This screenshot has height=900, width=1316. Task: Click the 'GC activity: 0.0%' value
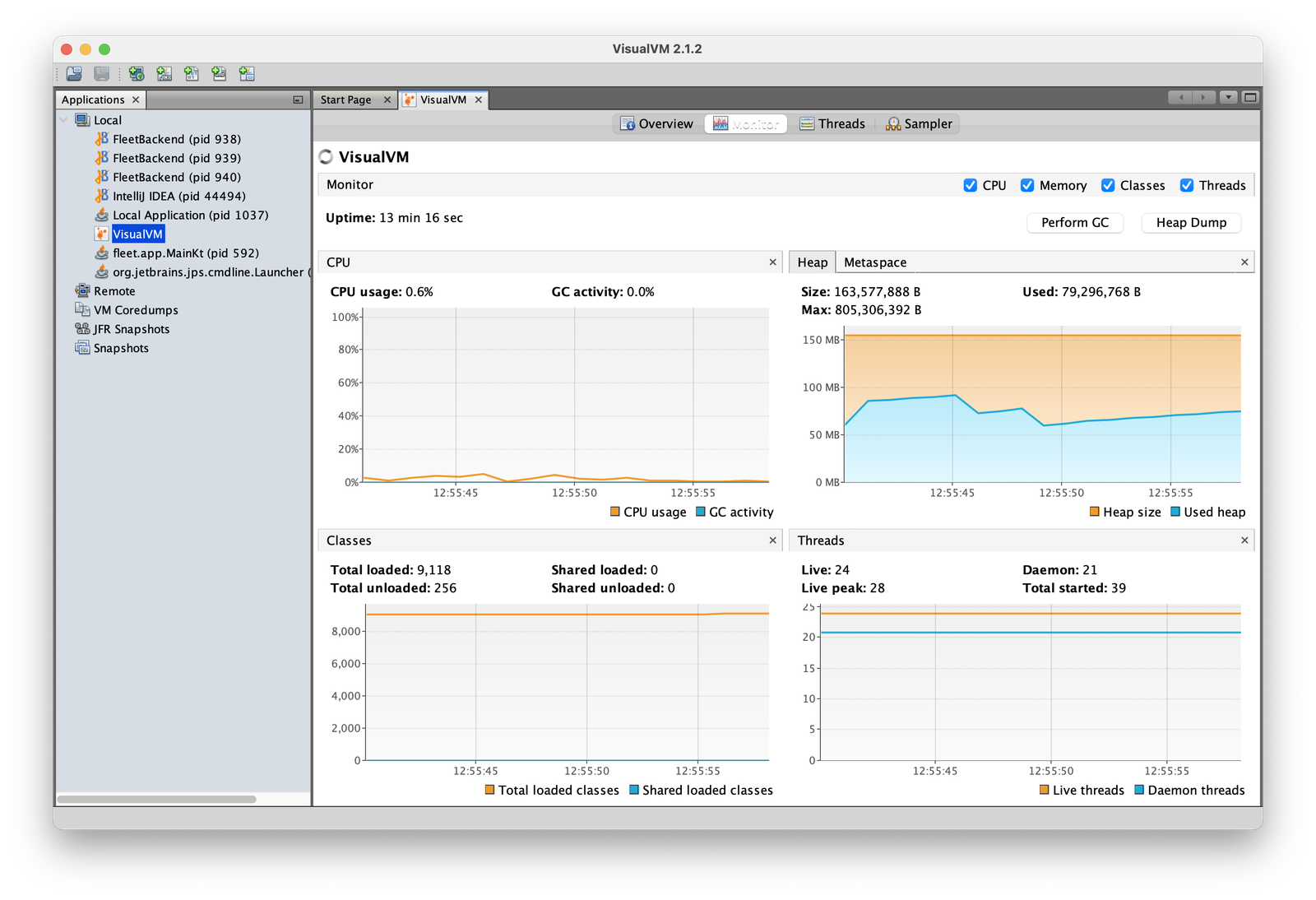(603, 292)
